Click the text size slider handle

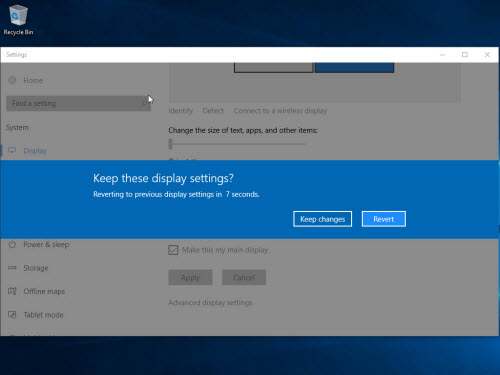(171, 144)
